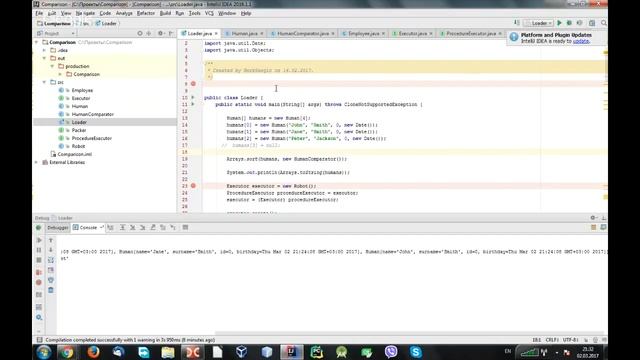Open the Debugger tab

(58, 228)
